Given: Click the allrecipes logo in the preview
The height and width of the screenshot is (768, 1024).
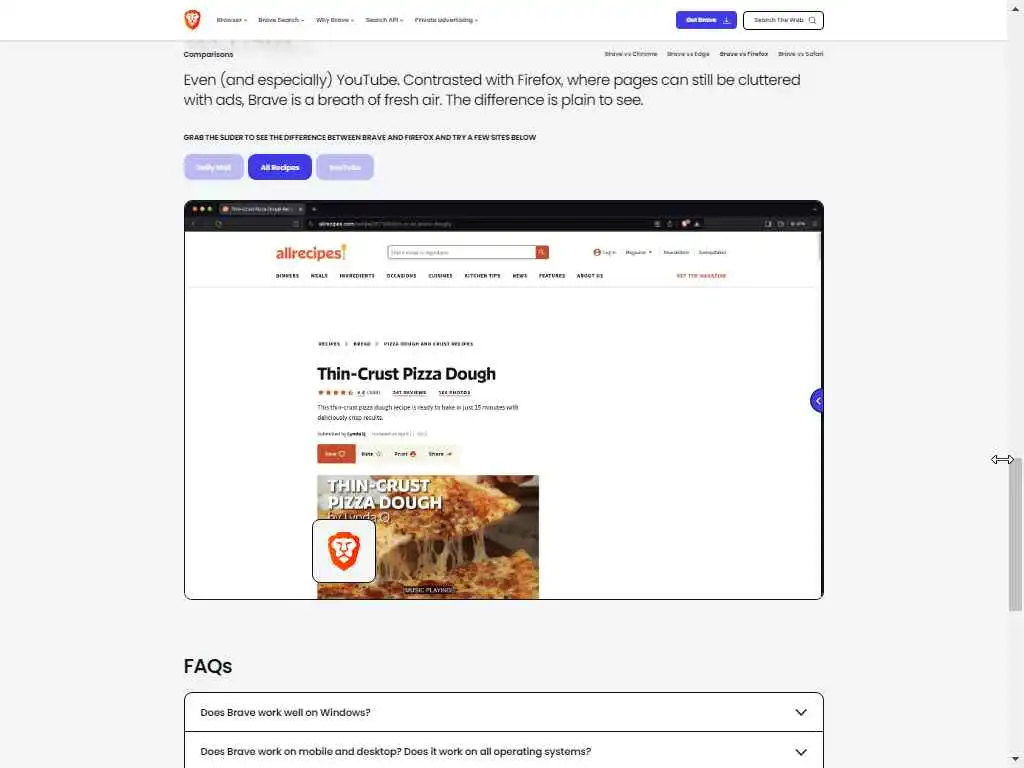Looking at the screenshot, I should 311,253.
